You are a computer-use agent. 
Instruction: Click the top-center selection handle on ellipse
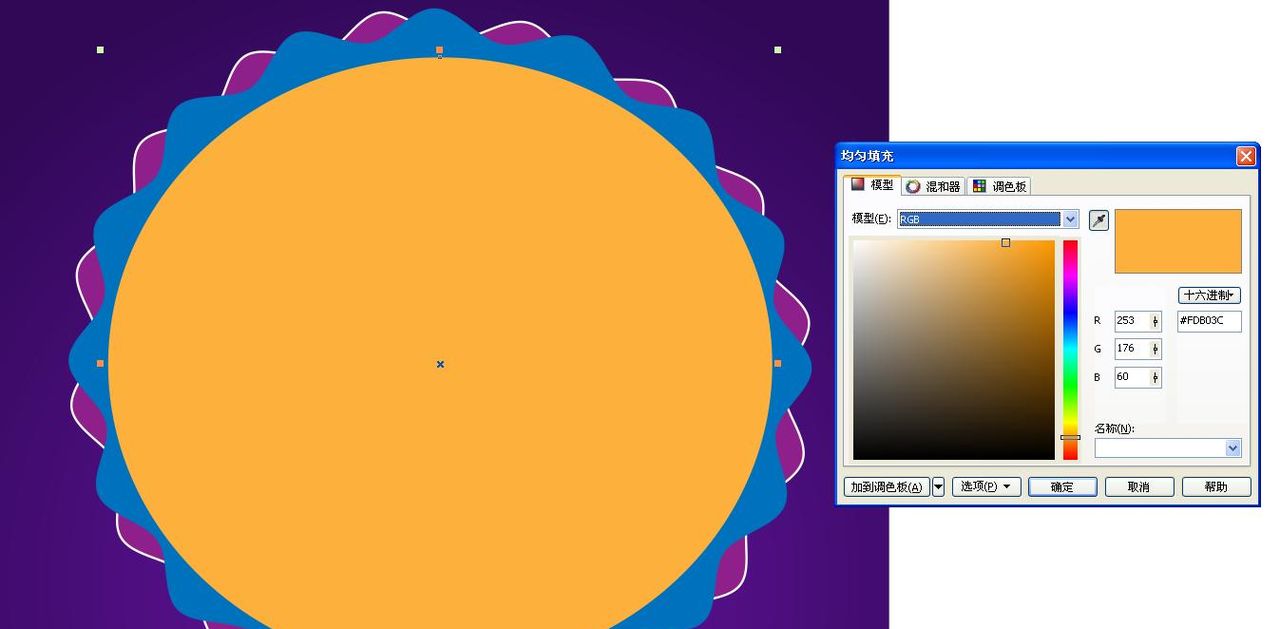tap(439, 50)
